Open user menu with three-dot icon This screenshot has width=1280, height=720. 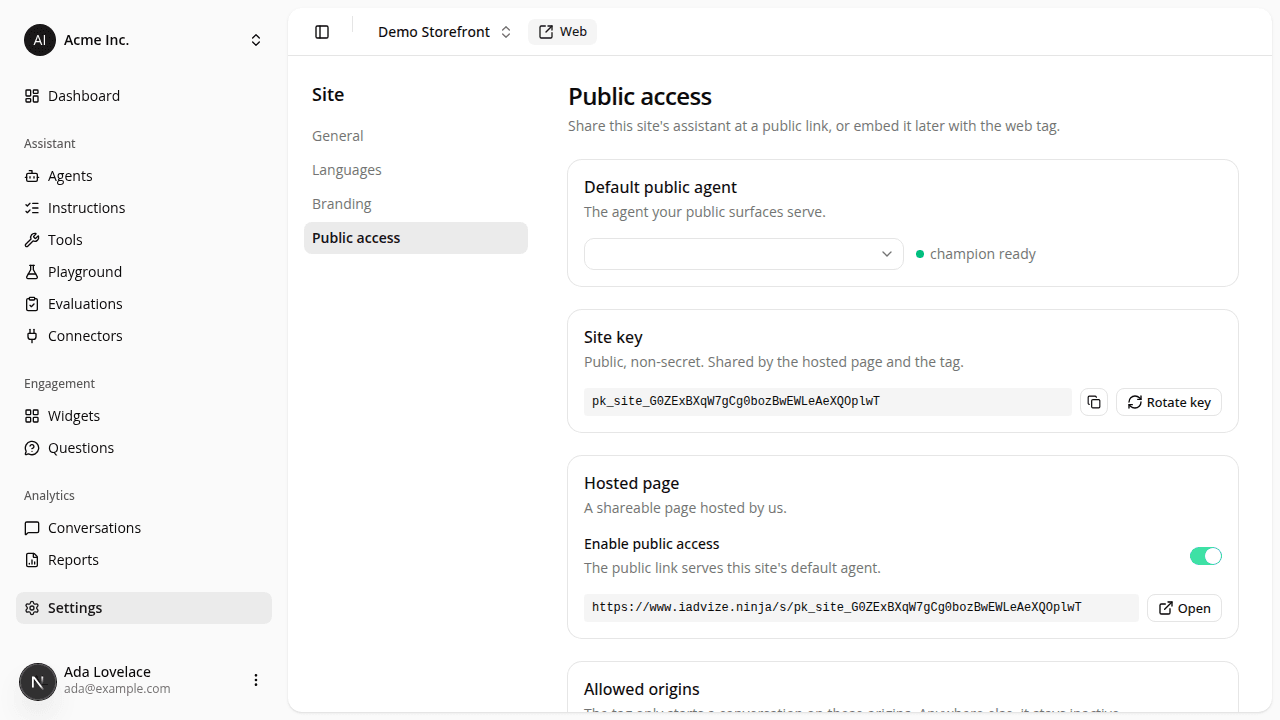pyautogui.click(x=256, y=680)
